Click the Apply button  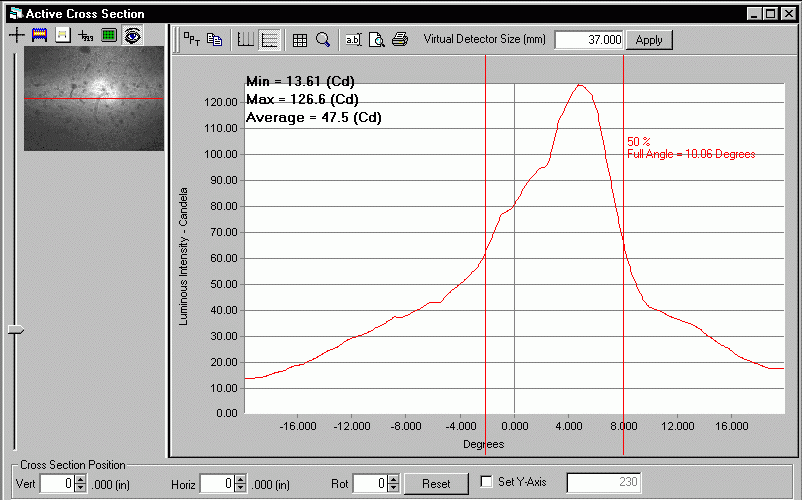[649, 40]
